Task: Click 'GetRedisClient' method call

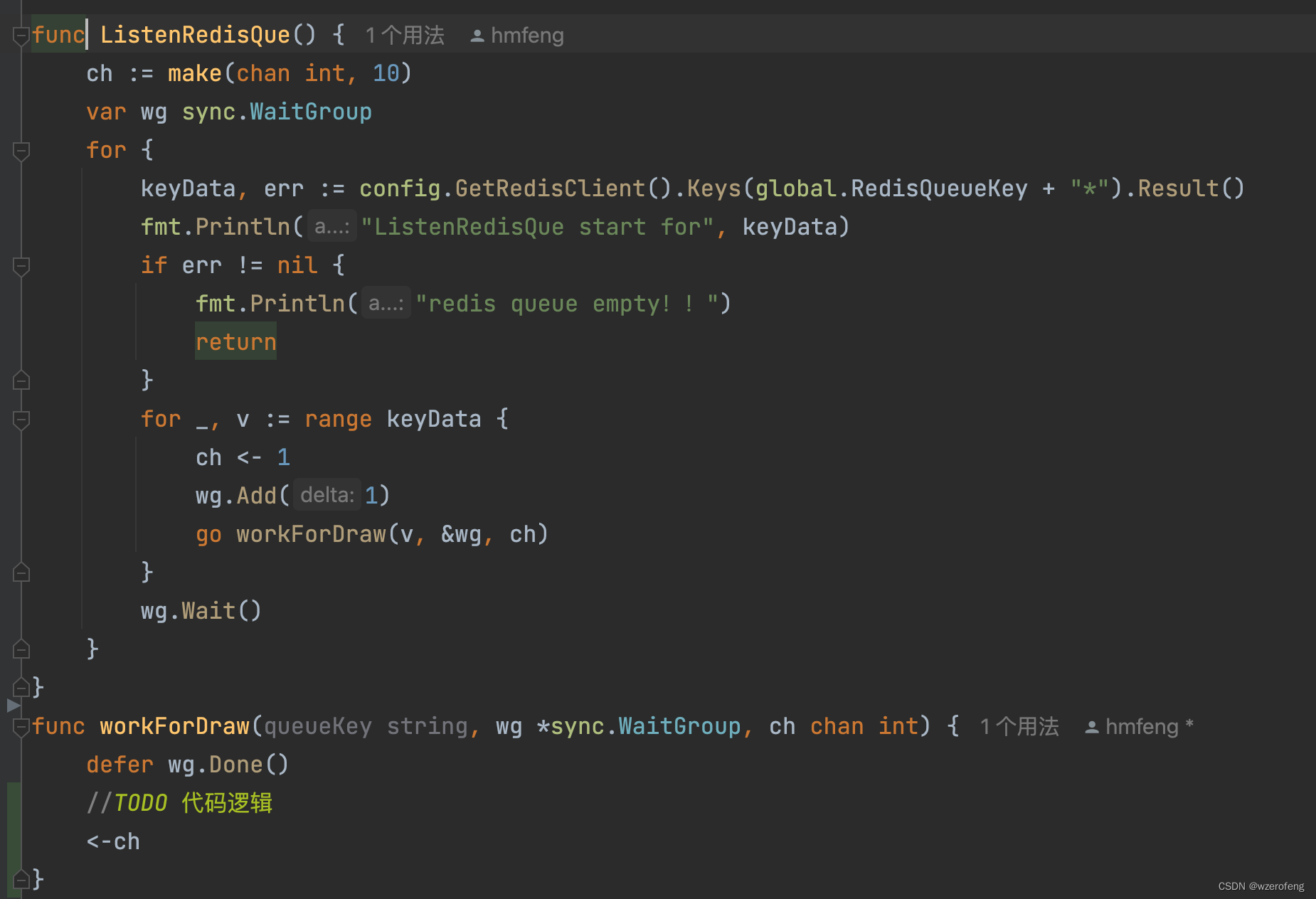Action: 550,189
